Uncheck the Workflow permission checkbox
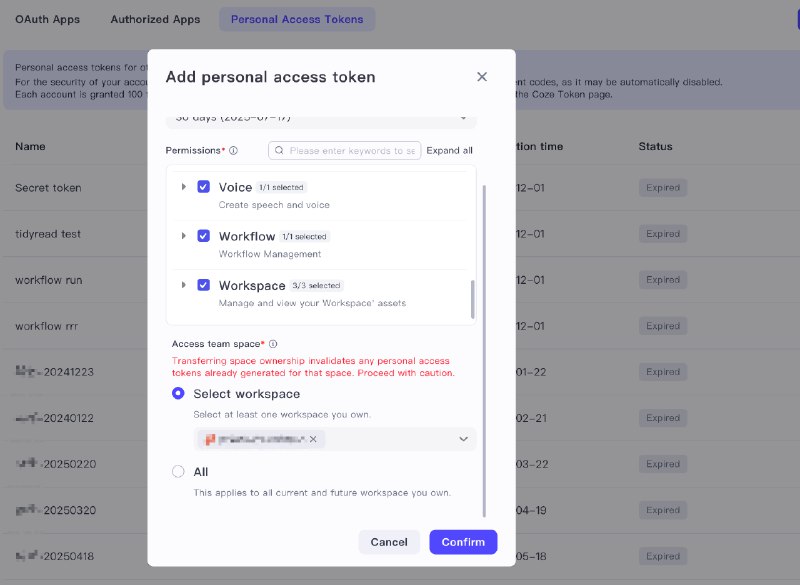800x585 pixels. click(x=204, y=236)
